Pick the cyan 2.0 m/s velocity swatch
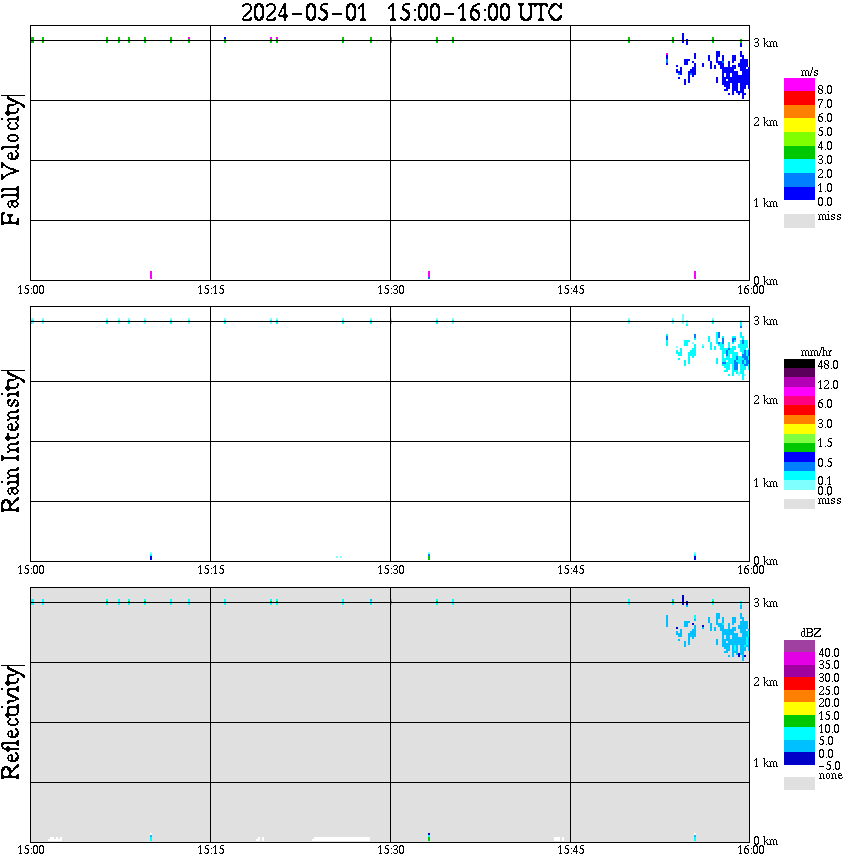The width and height of the screenshot is (850, 868). point(799,166)
